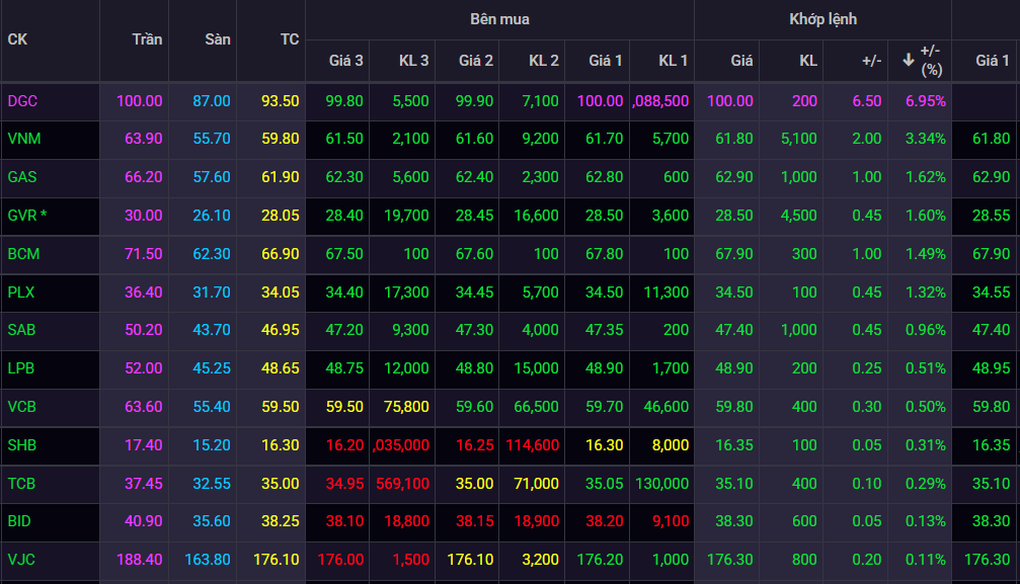1020x584 pixels.
Task: Open the DGC stock ticker
Action: click(x=22, y=101)
